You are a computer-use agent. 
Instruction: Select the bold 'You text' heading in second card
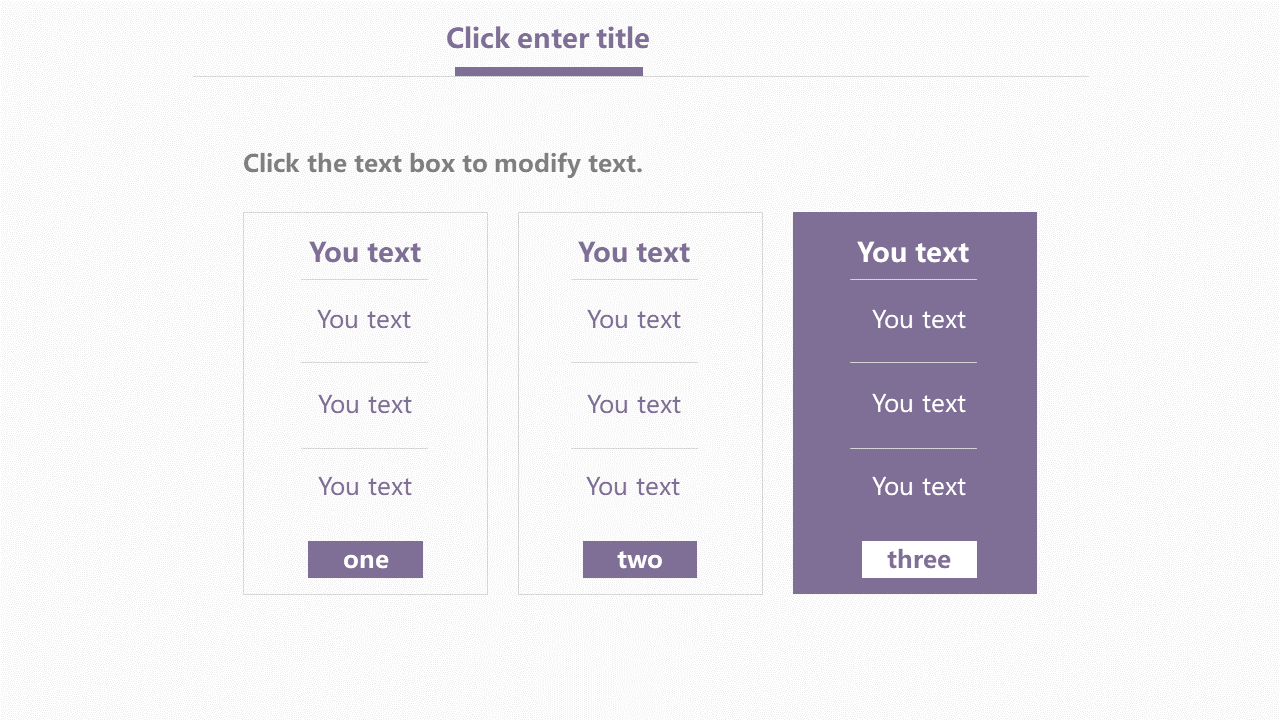[634, 252]
